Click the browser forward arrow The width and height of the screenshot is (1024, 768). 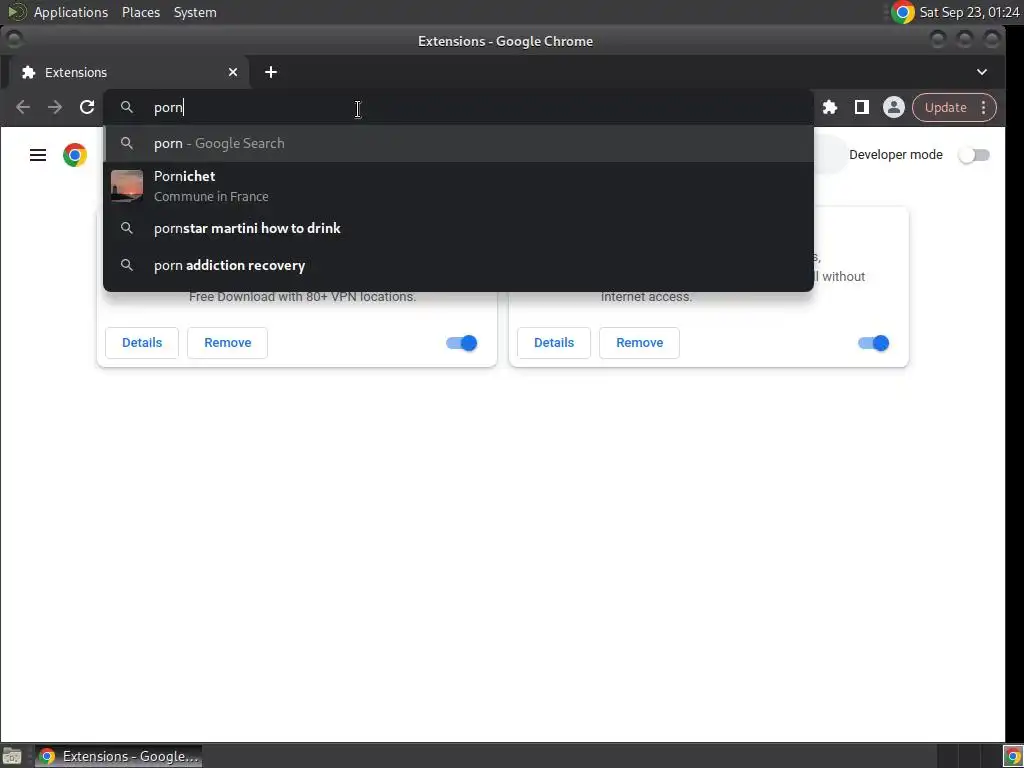55,107
